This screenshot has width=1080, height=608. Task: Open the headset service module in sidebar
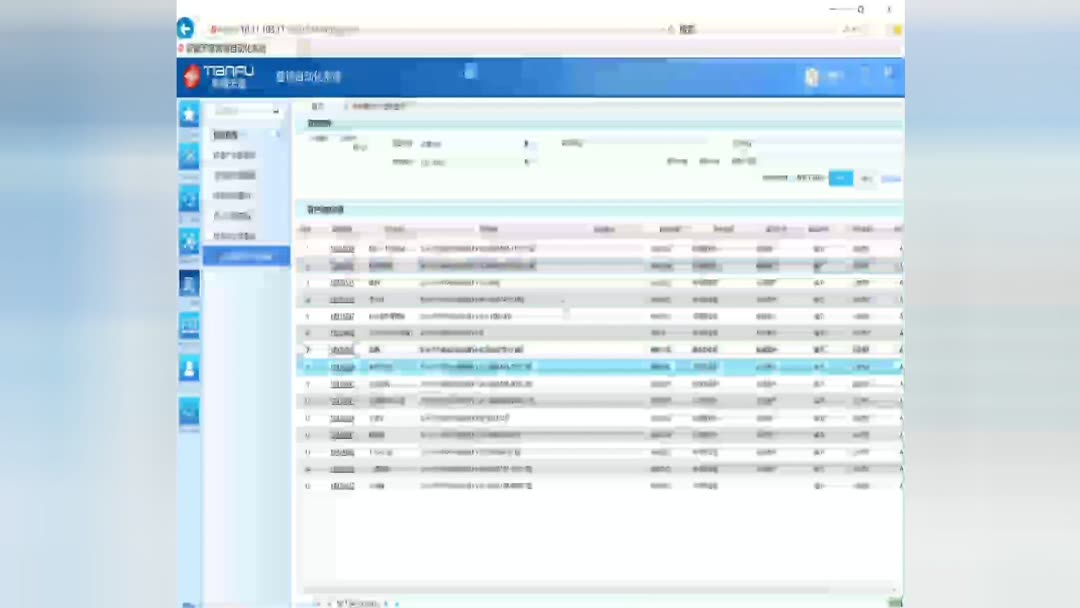(189, 199)
